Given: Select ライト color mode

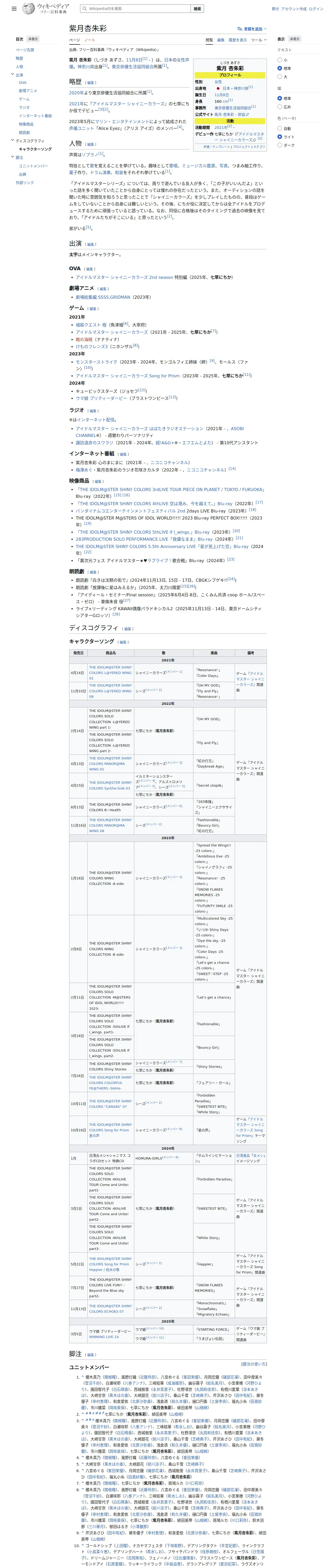Looking at the screenshot, I should click(x=280, y=137).
